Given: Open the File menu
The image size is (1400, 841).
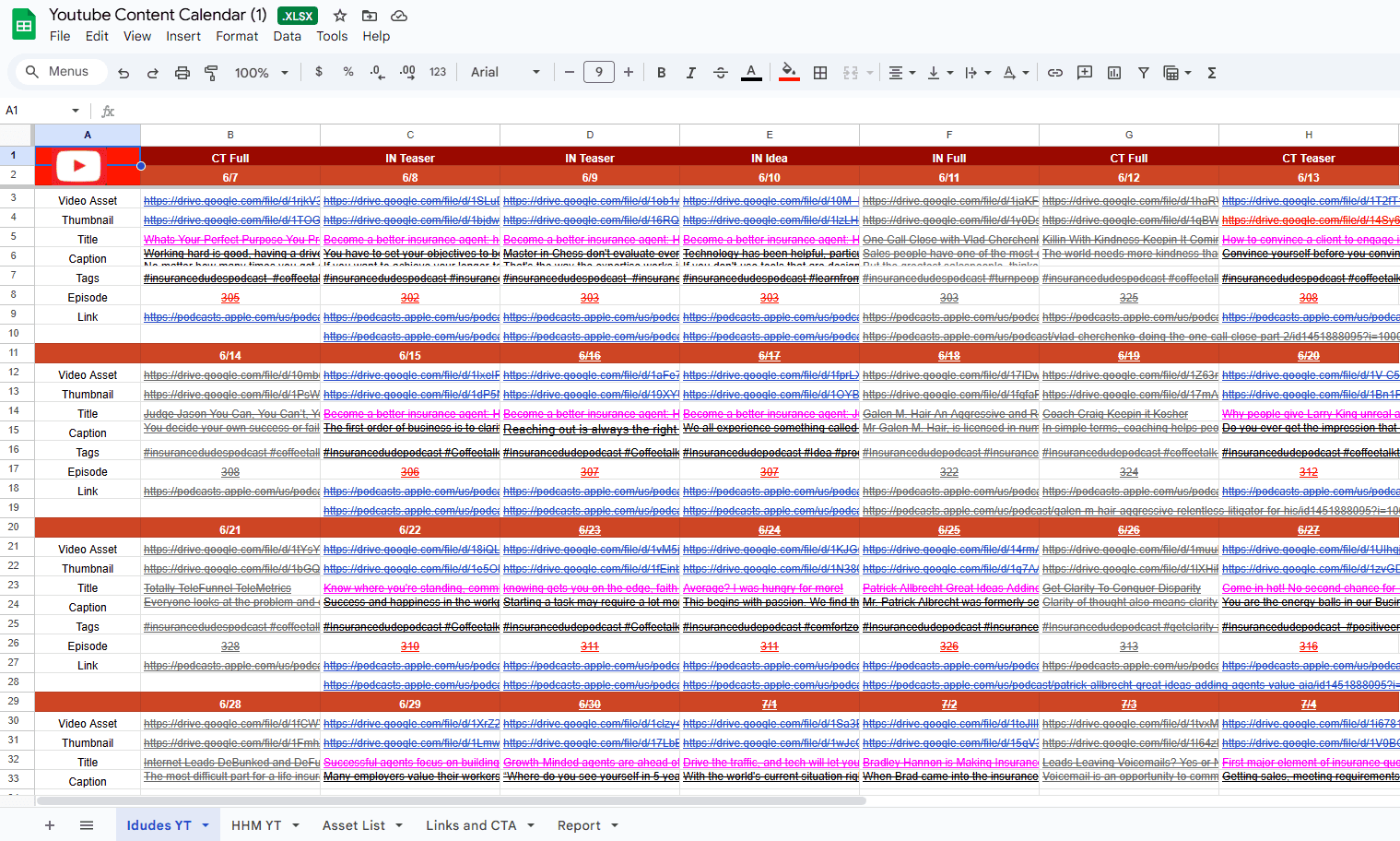Looking at the screenshot, I should 60,36.
